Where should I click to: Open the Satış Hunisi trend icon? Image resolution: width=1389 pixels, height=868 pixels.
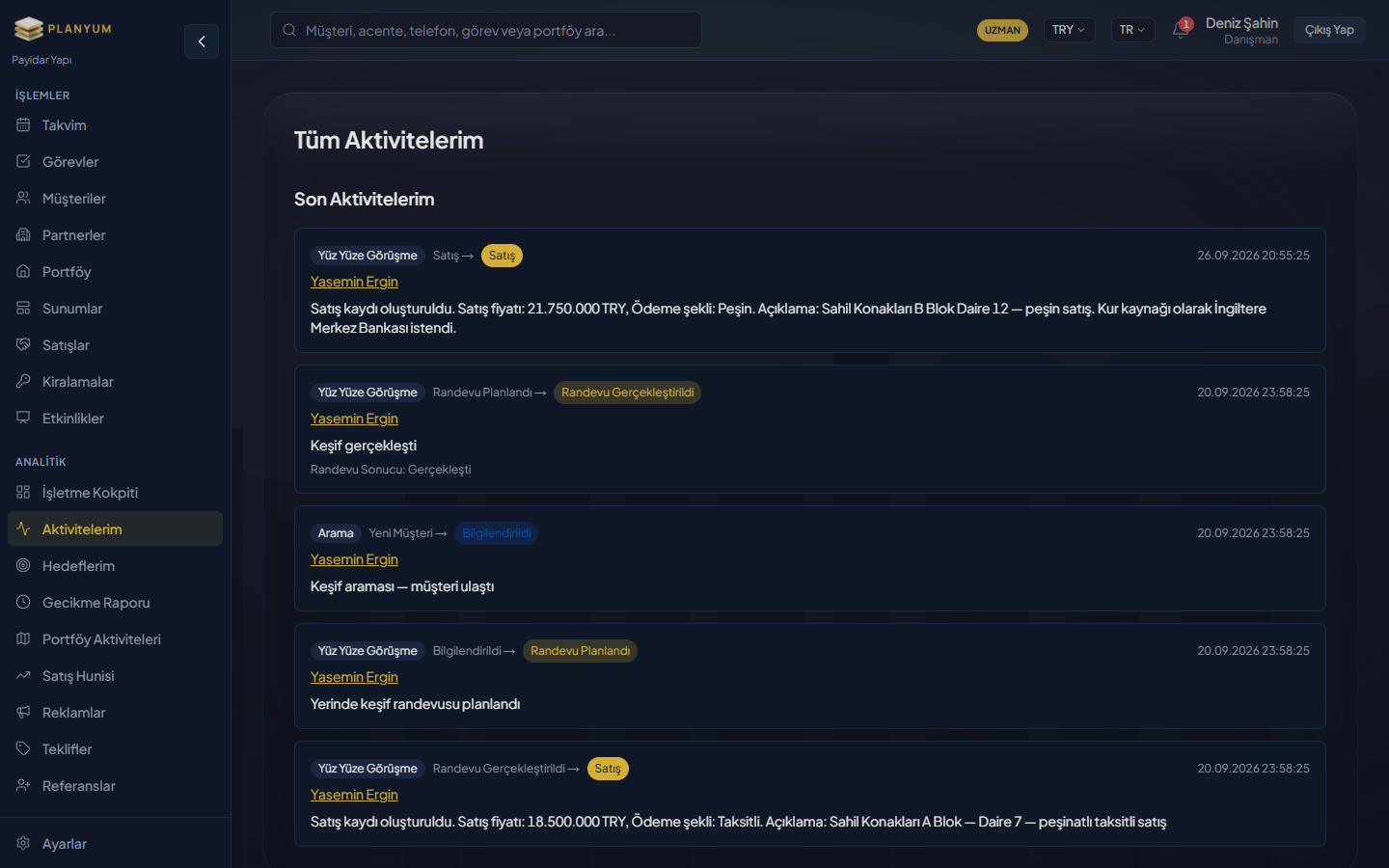(23, 675)
